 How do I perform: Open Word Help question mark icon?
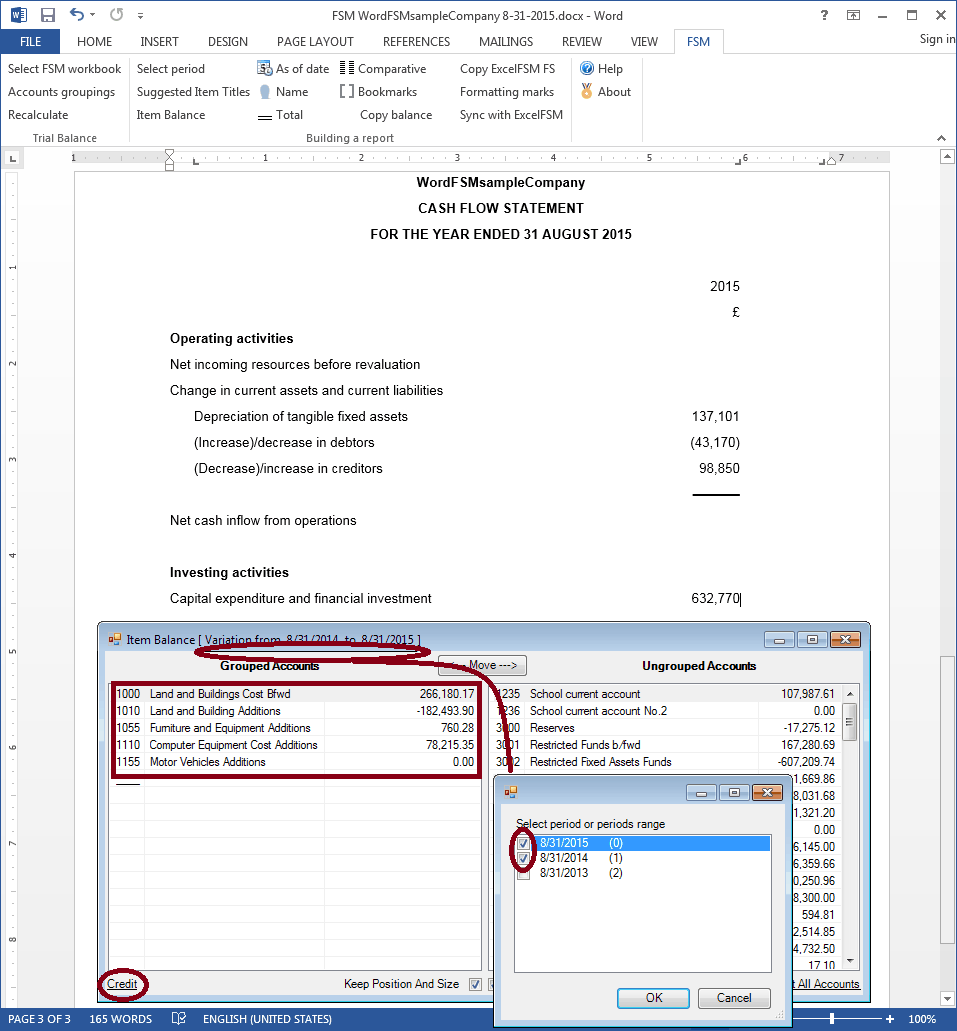pos(824,15)
